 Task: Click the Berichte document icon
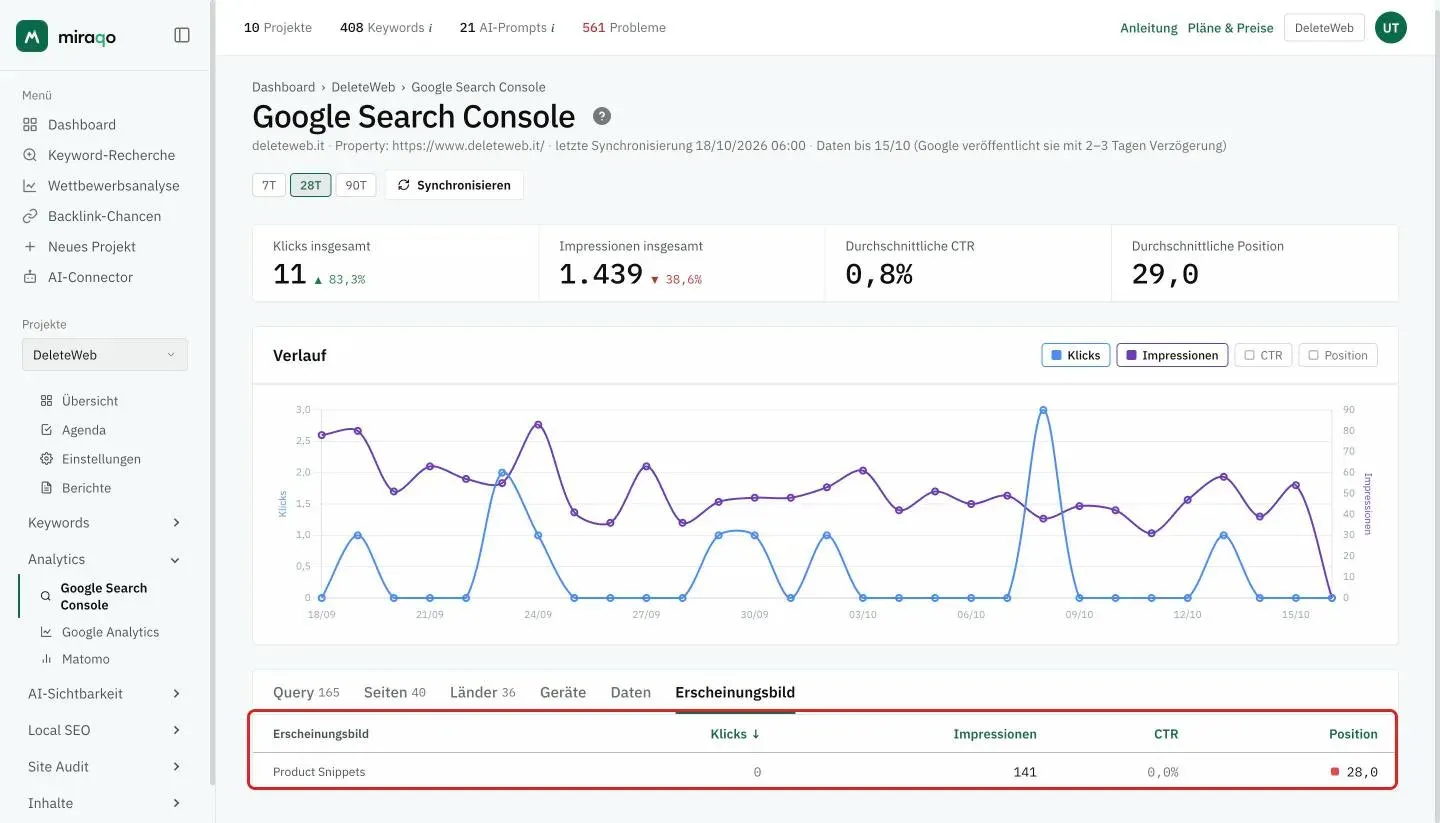click(x=46, y=488)
